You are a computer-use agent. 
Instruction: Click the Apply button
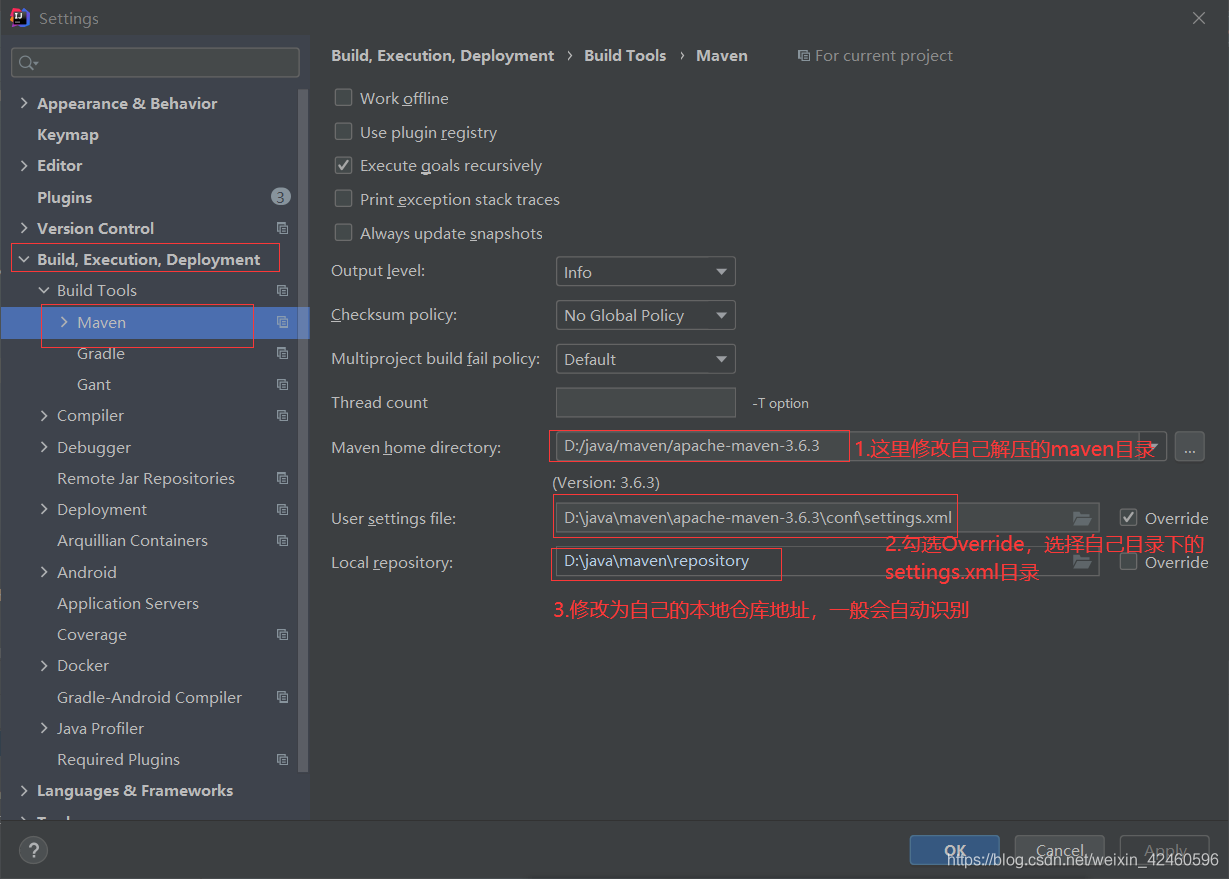click(x=1165, y=851)
